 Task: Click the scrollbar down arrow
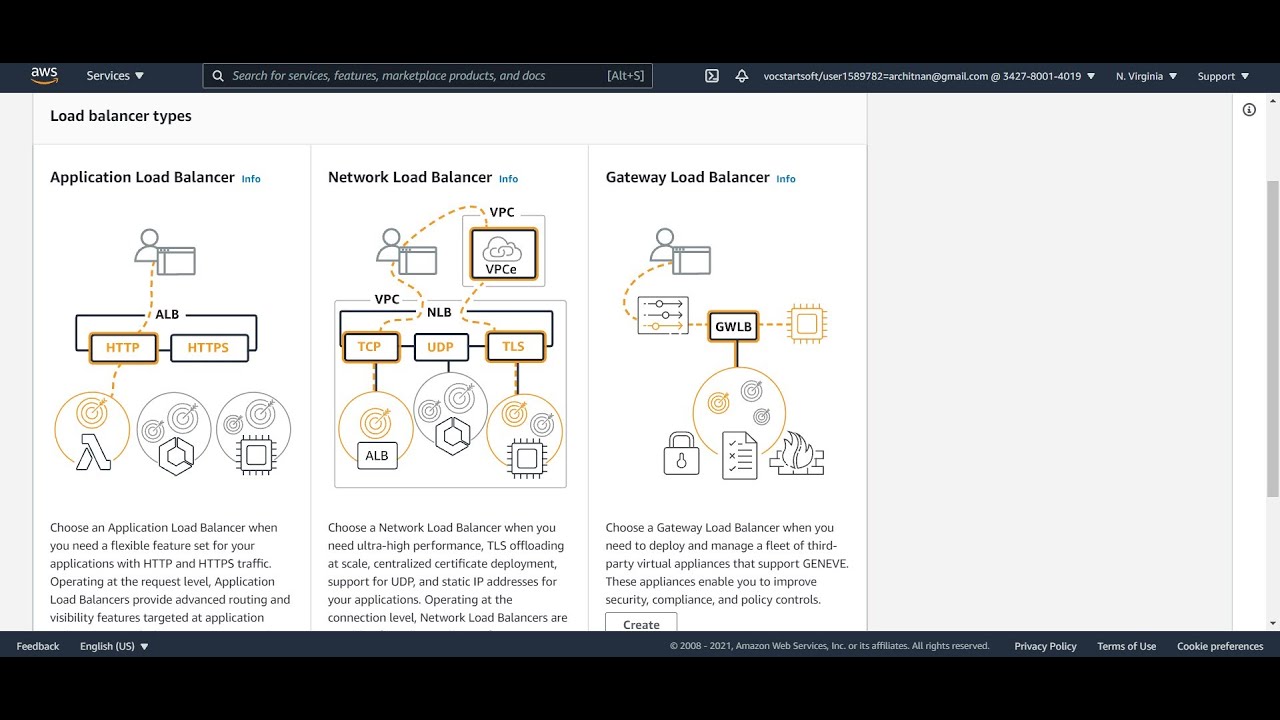(1273, 623)
